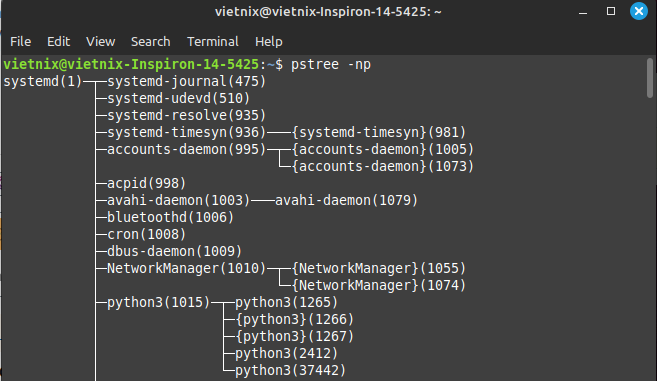Click the cron(1008) entry
The image size is (657, 381).
pos(146,234)
